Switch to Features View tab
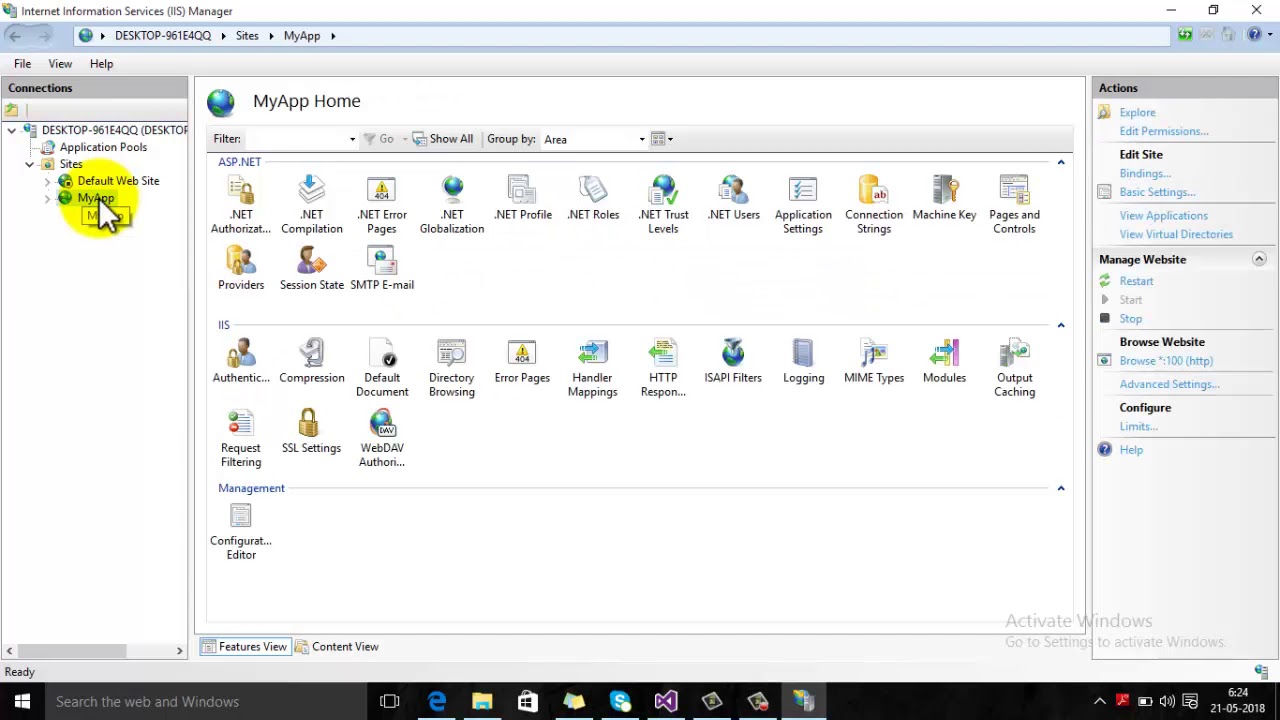The height and width of the screenshot is (720, 1280). [x=244, y=647]
